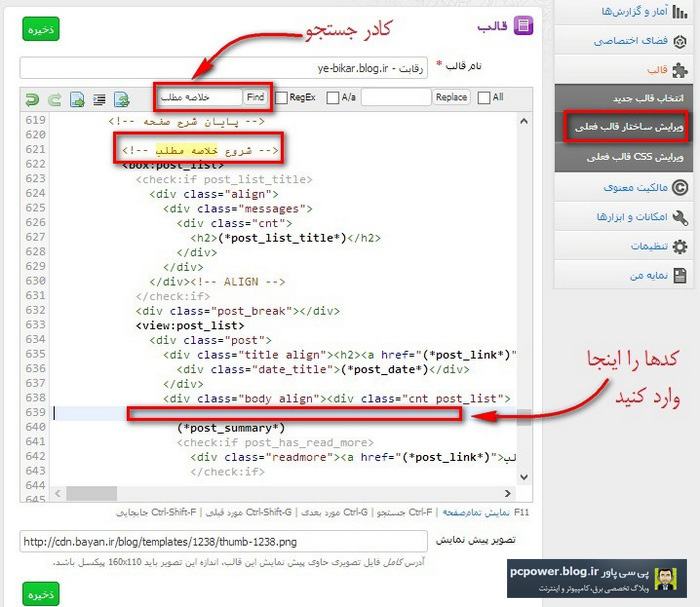Click the redo arrow icon in editor toolbar
Viewport: 700px width, 607px height.
pyautogui.click(x=52, y=98)
